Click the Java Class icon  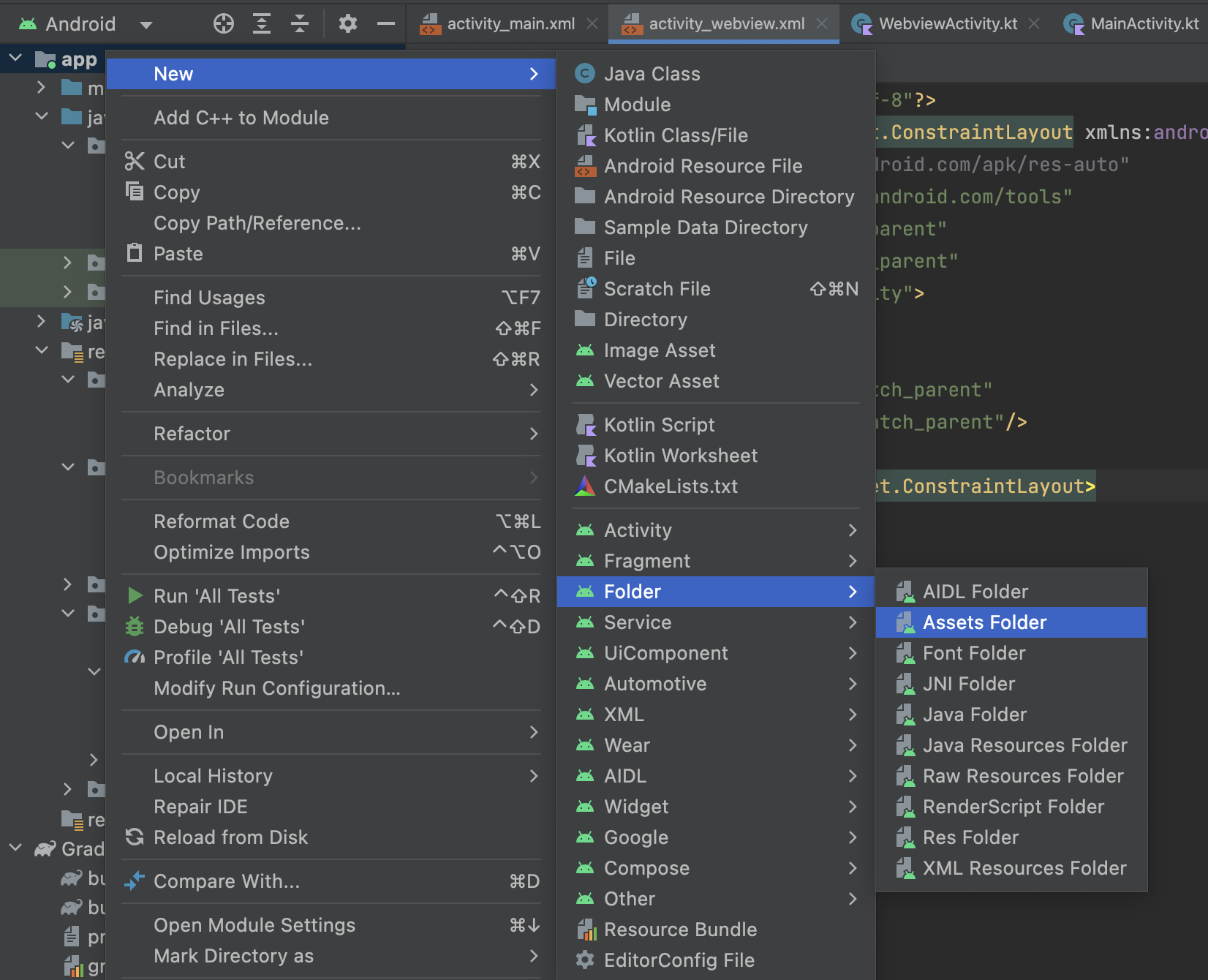tap(585, 74)
